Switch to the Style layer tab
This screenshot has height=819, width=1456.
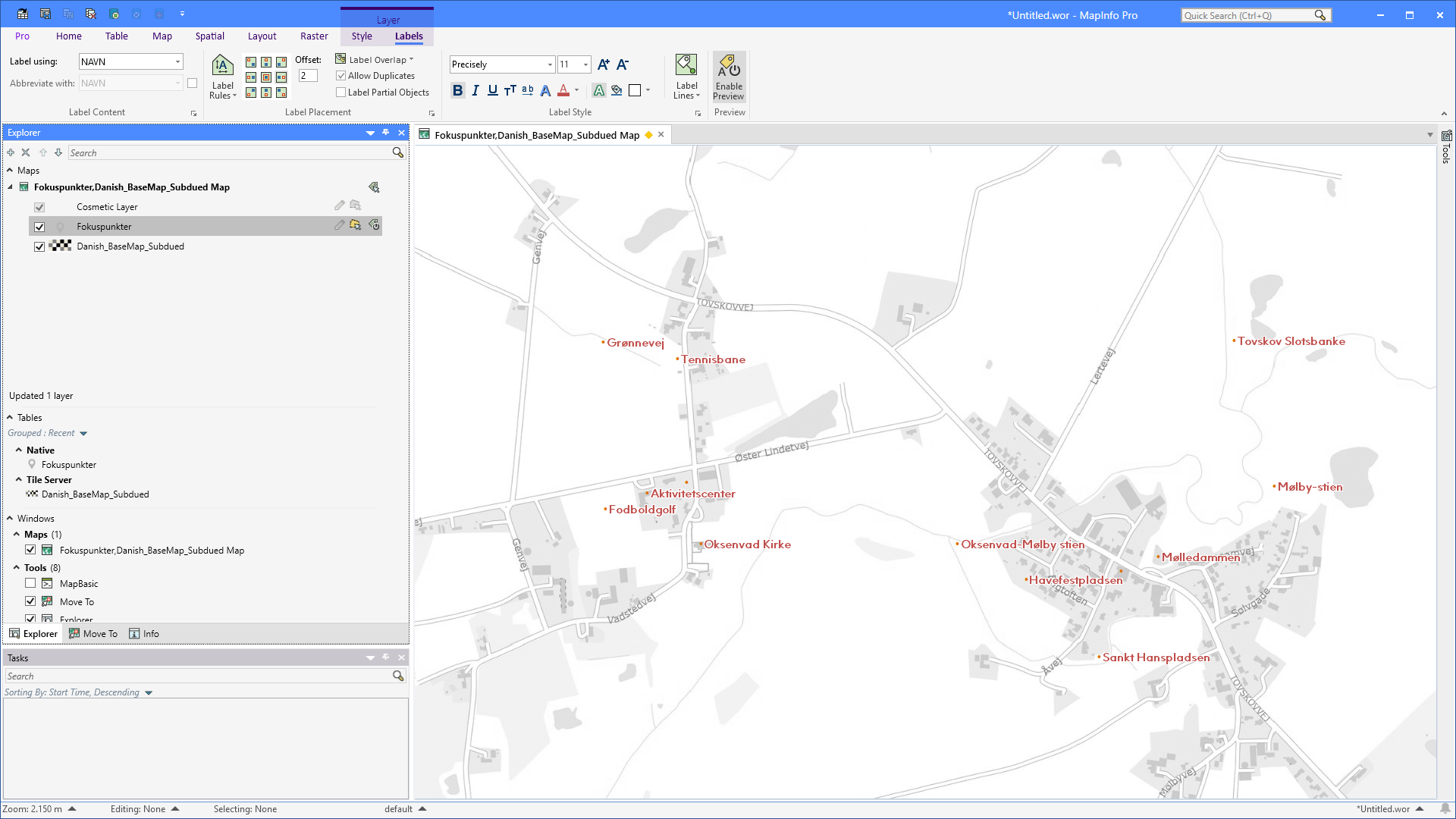point(362,36)
